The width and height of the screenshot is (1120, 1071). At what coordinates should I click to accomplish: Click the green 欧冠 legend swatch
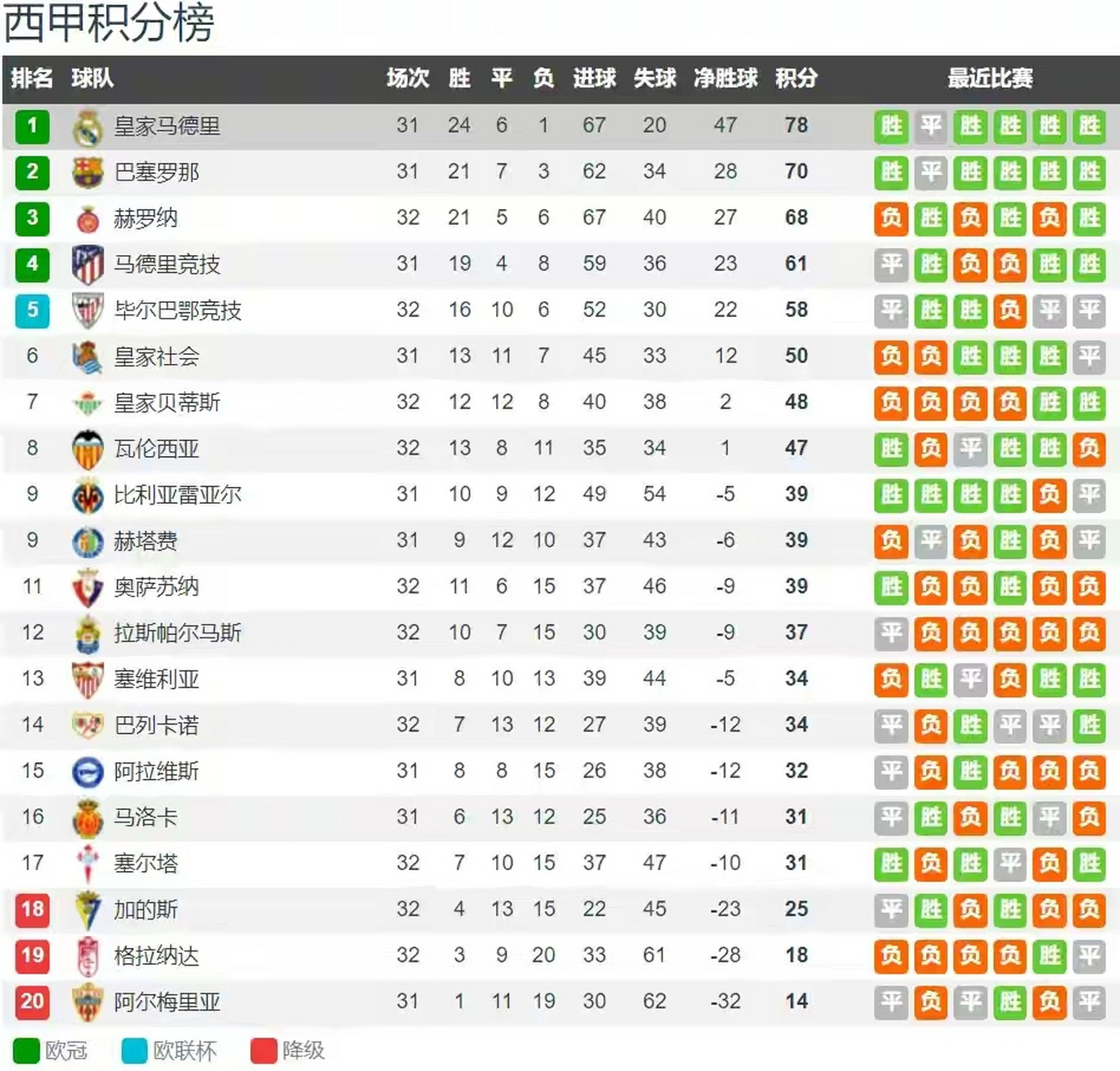[x=26, y=1051]
